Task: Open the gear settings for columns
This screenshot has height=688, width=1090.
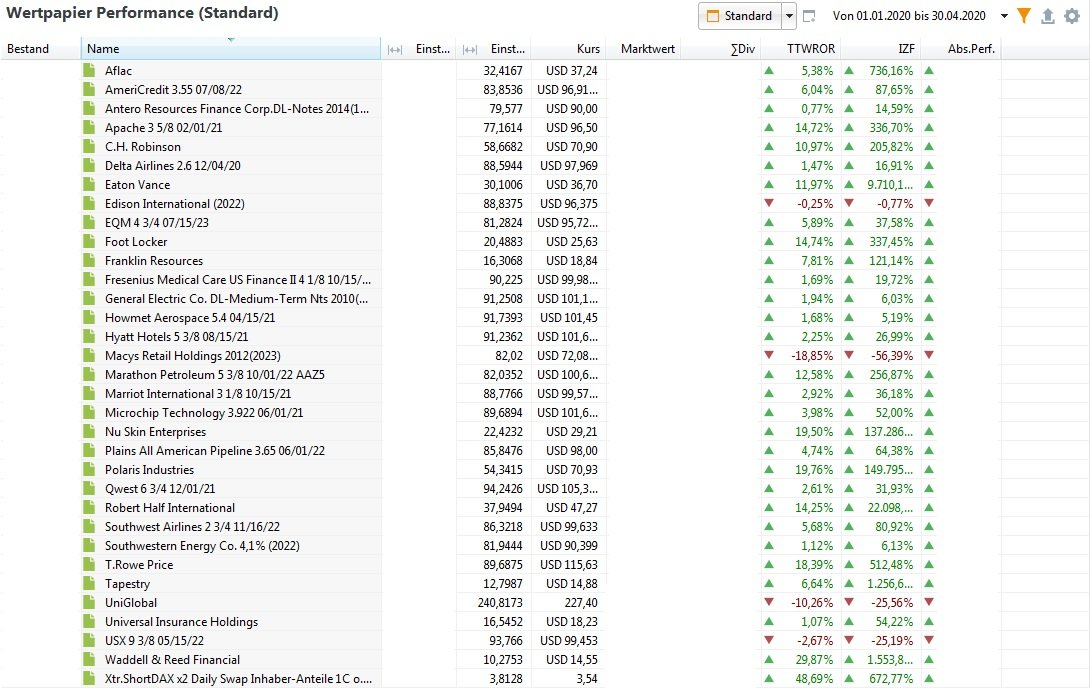Action: tap(1072, 16)
